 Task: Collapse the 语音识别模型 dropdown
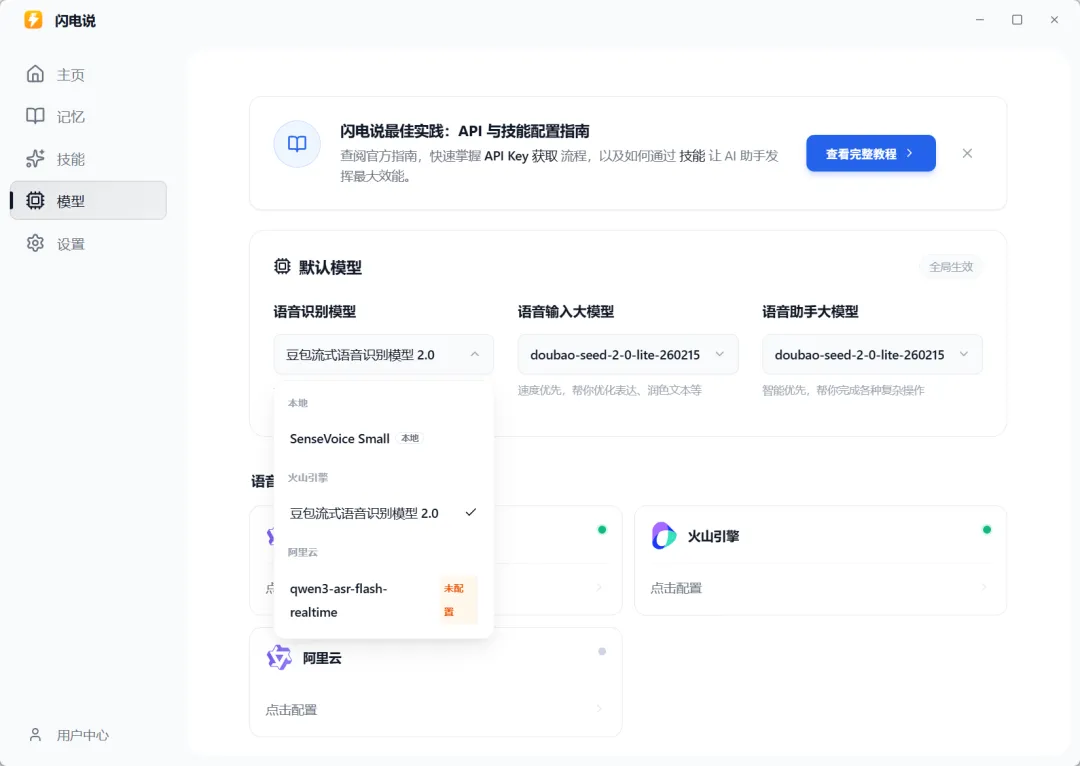coord(384,355)
